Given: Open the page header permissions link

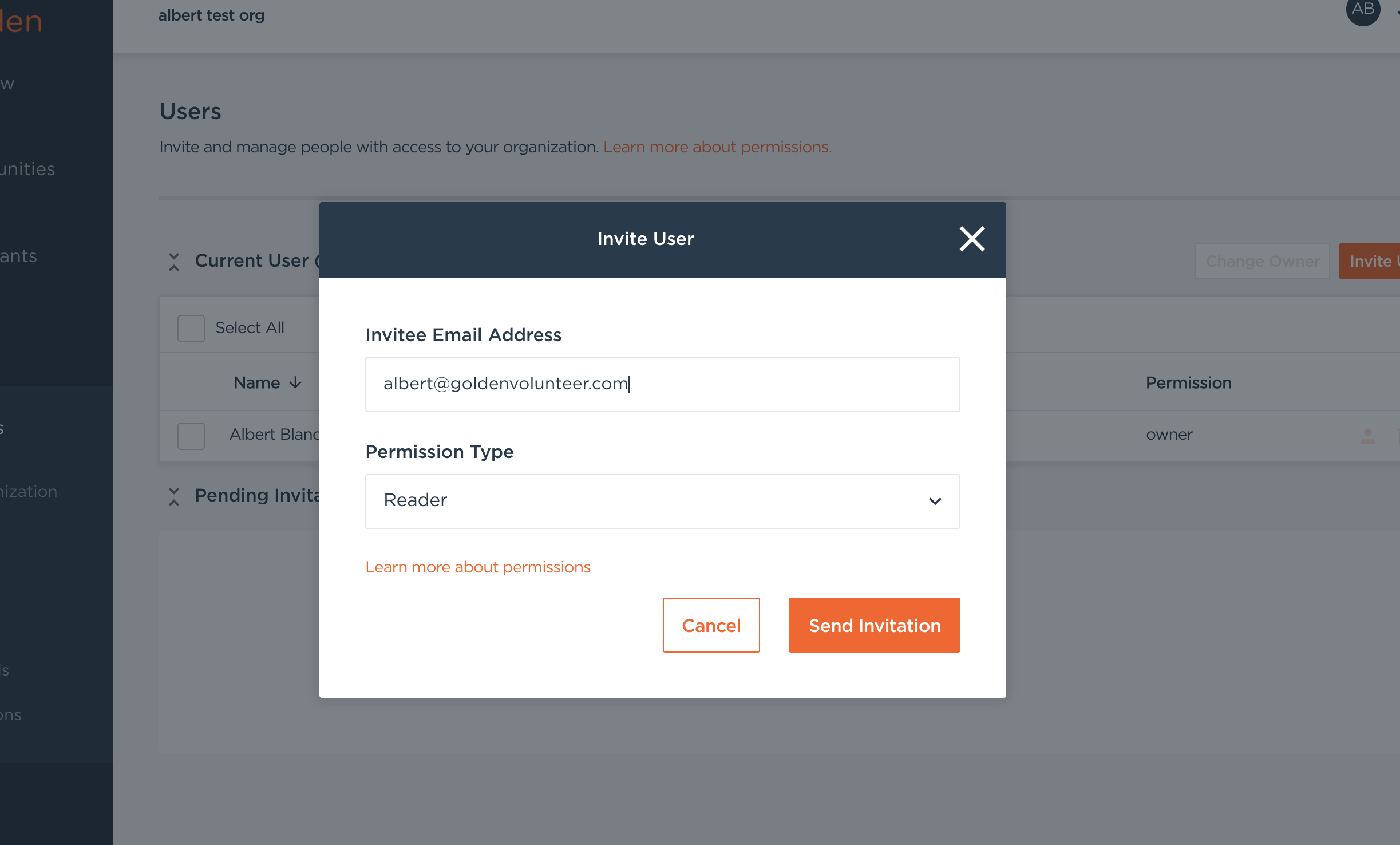Looking at the screenshot, I should click(717, 147).
